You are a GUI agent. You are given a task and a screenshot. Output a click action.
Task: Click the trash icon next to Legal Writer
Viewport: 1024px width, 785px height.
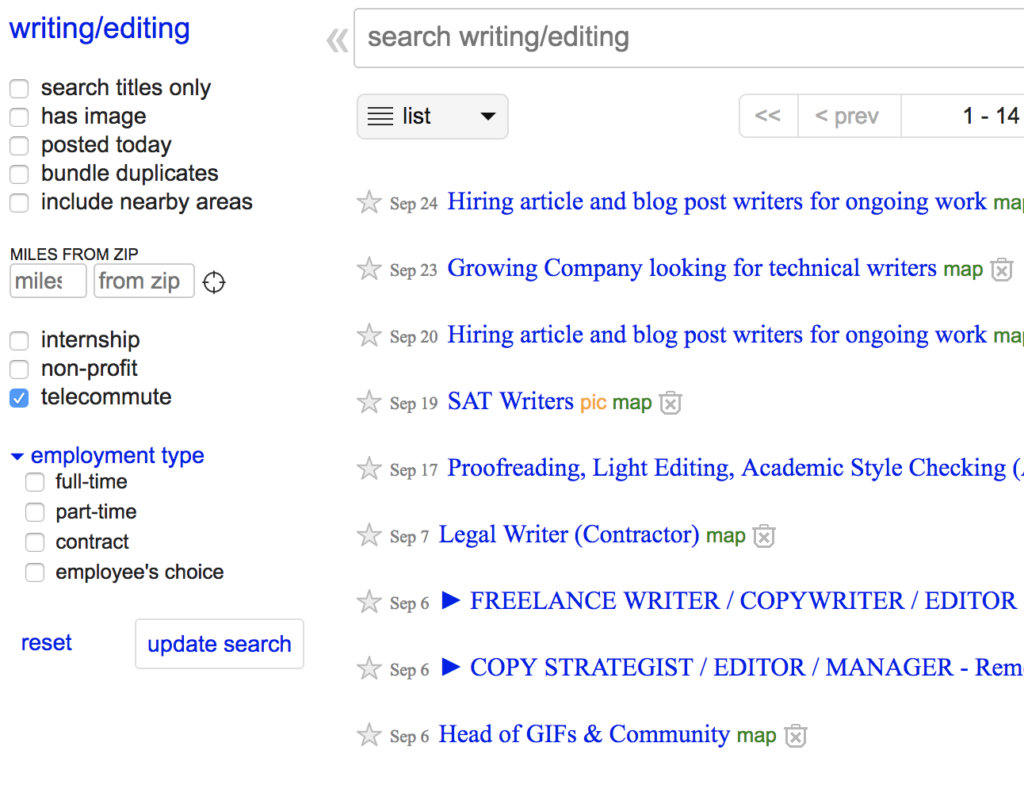764,536
